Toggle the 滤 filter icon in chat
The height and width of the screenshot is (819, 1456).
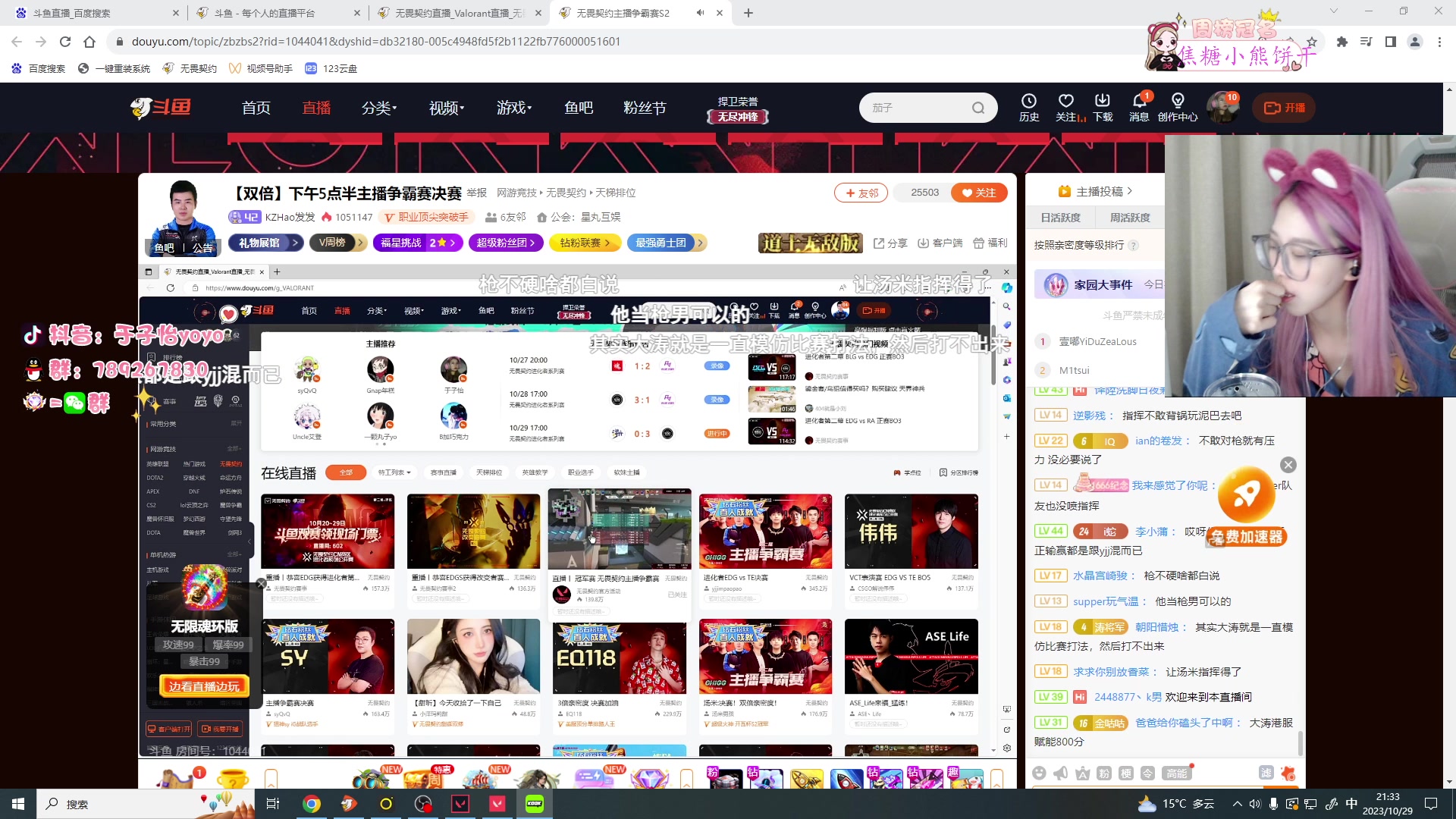click(1266, 773)
